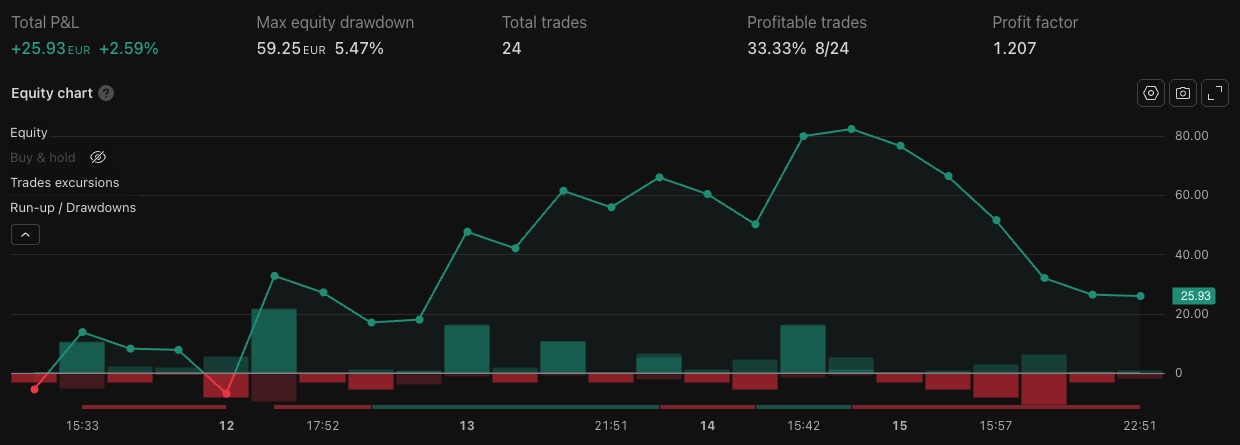Click the red losing equity point near 12
The width and height of the screenshot is (1240, 445).
coord(227,393)
